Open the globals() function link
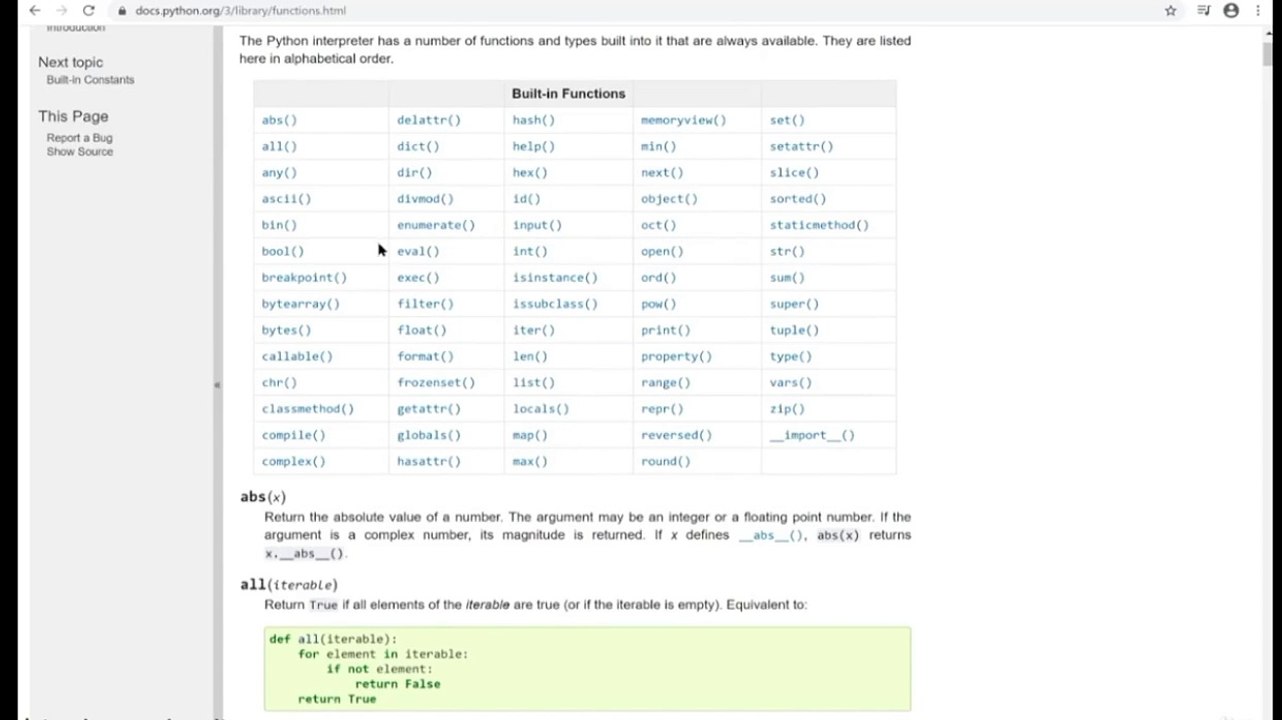The image size is (1282, 720). point(429,435)
